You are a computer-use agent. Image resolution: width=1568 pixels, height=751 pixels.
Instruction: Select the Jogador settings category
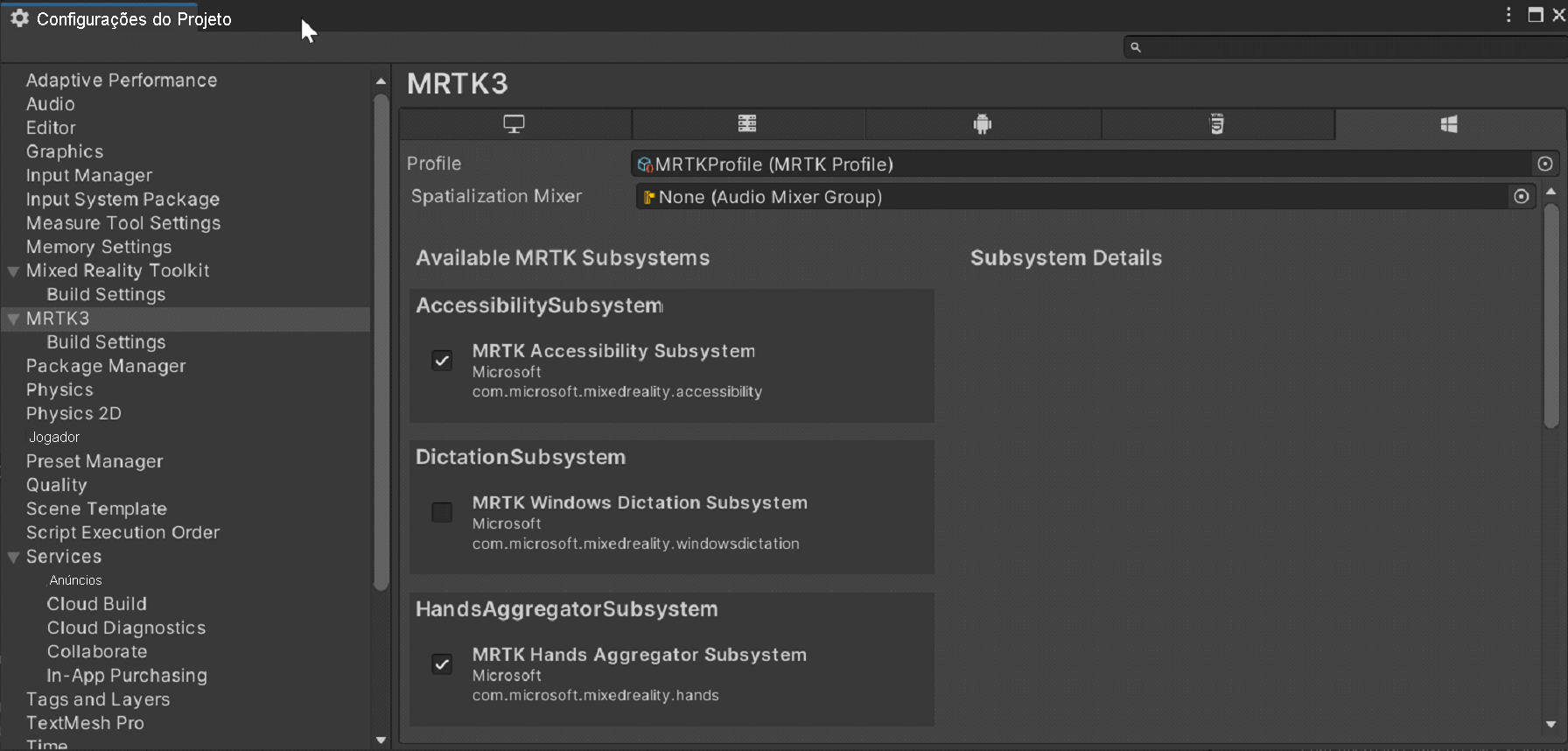pyautogui.click(x=54, y=437)
